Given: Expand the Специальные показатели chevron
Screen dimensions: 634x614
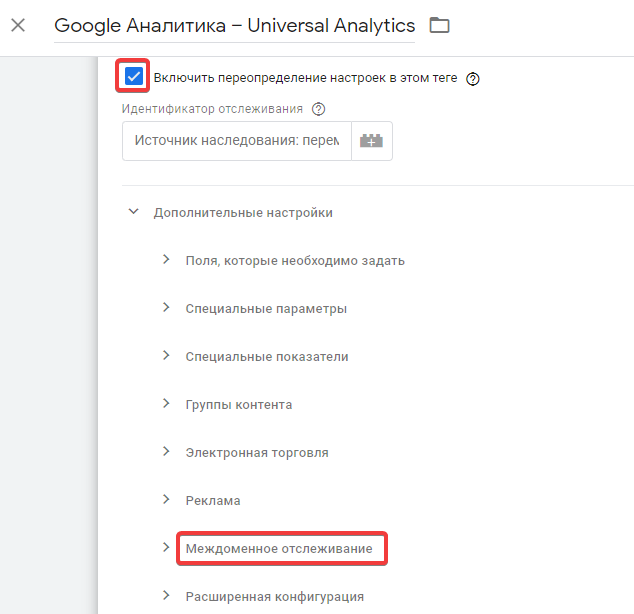Looking at the screenshot, I should (166, 356).
